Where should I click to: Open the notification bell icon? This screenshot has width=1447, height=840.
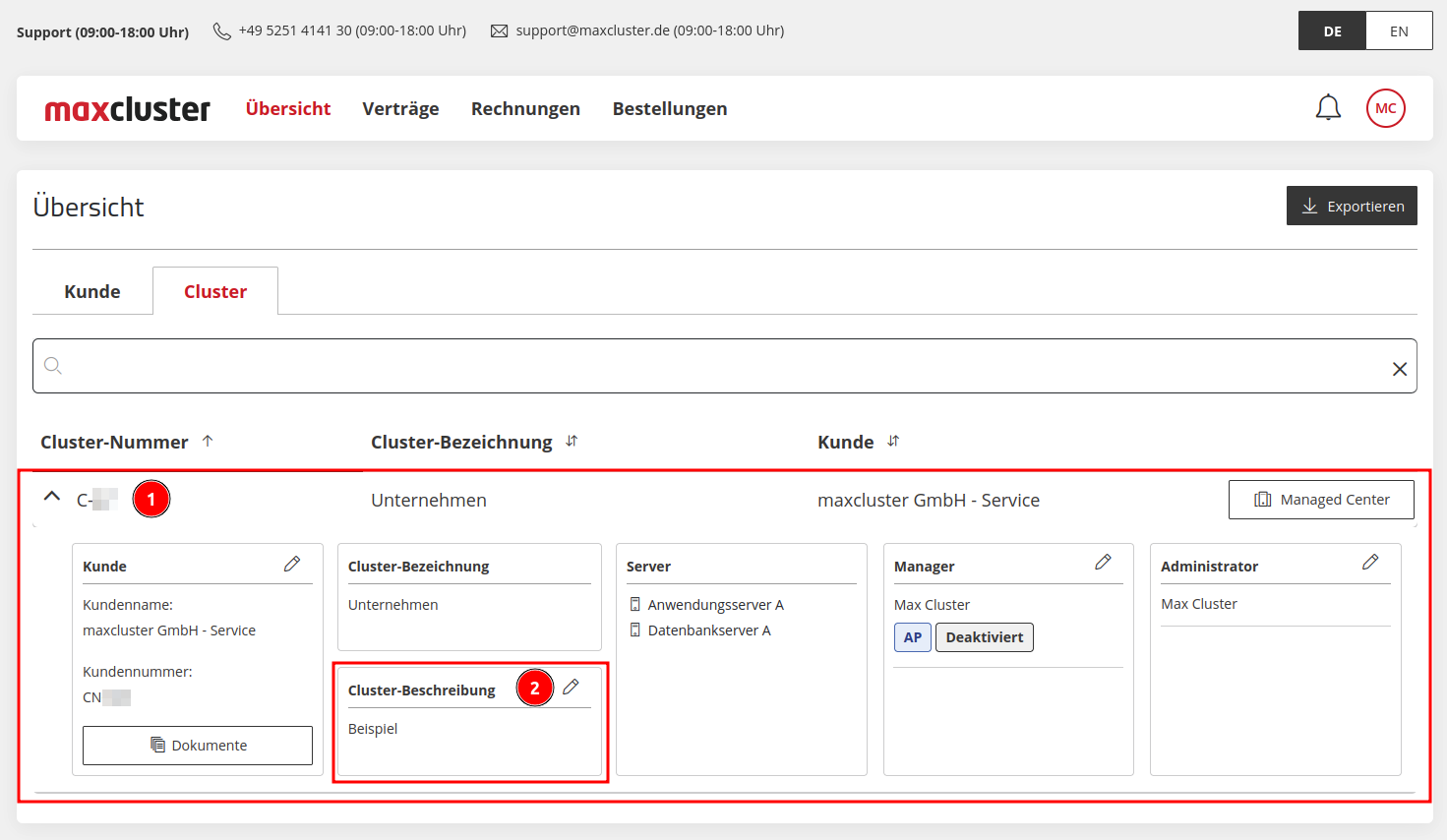tap(1328, 107)
